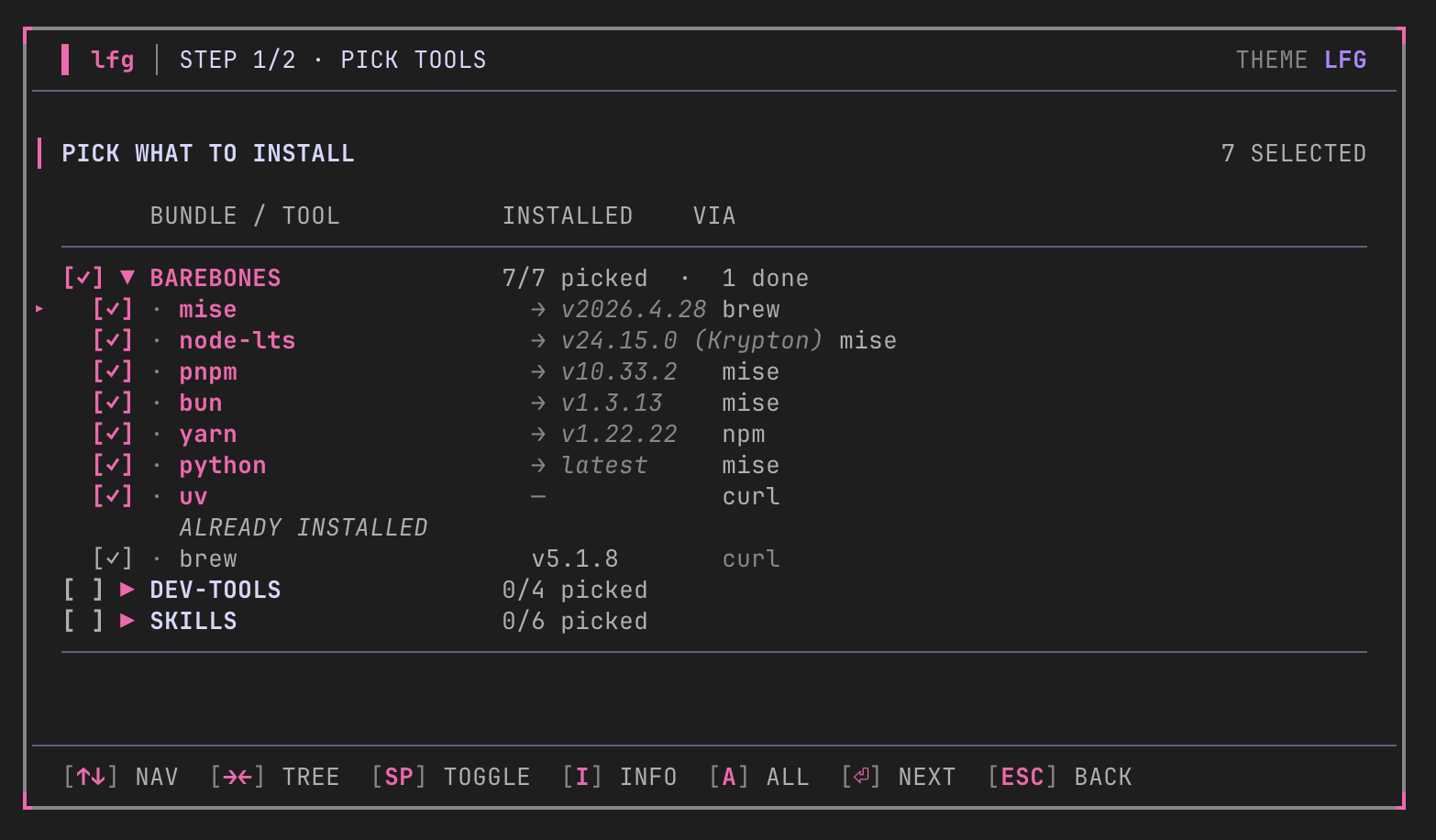
Task: Click version v10.33.2 for pnpm
Action: pyautogui.click(x=619, y=371)
